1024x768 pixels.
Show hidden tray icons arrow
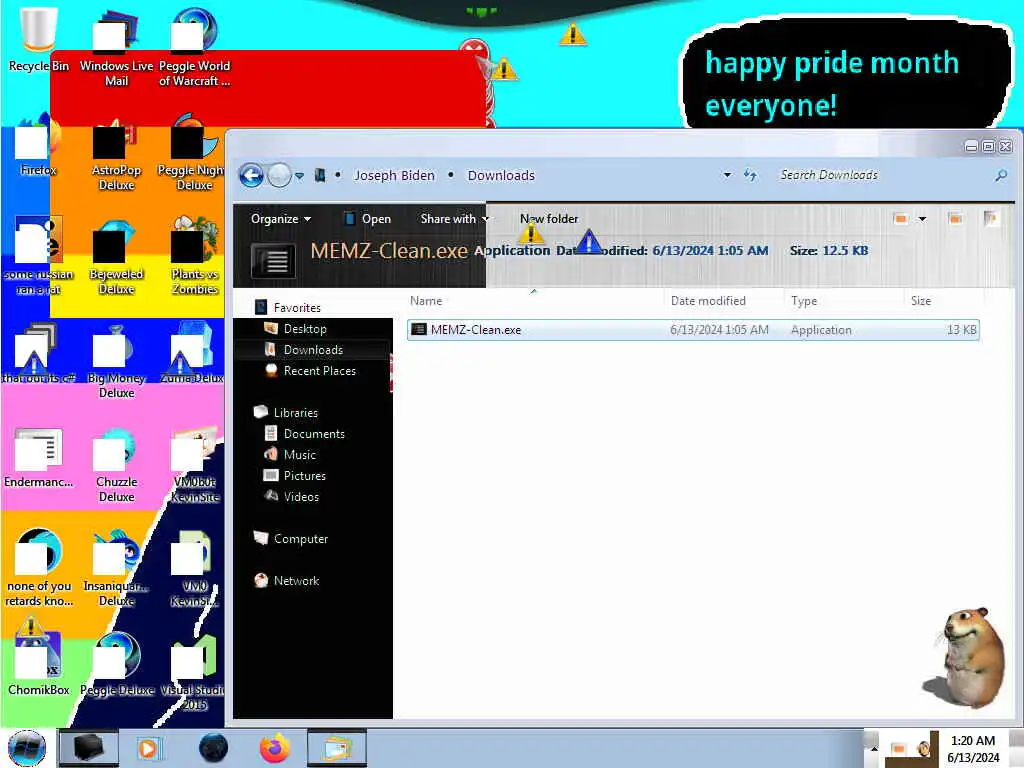874,748
